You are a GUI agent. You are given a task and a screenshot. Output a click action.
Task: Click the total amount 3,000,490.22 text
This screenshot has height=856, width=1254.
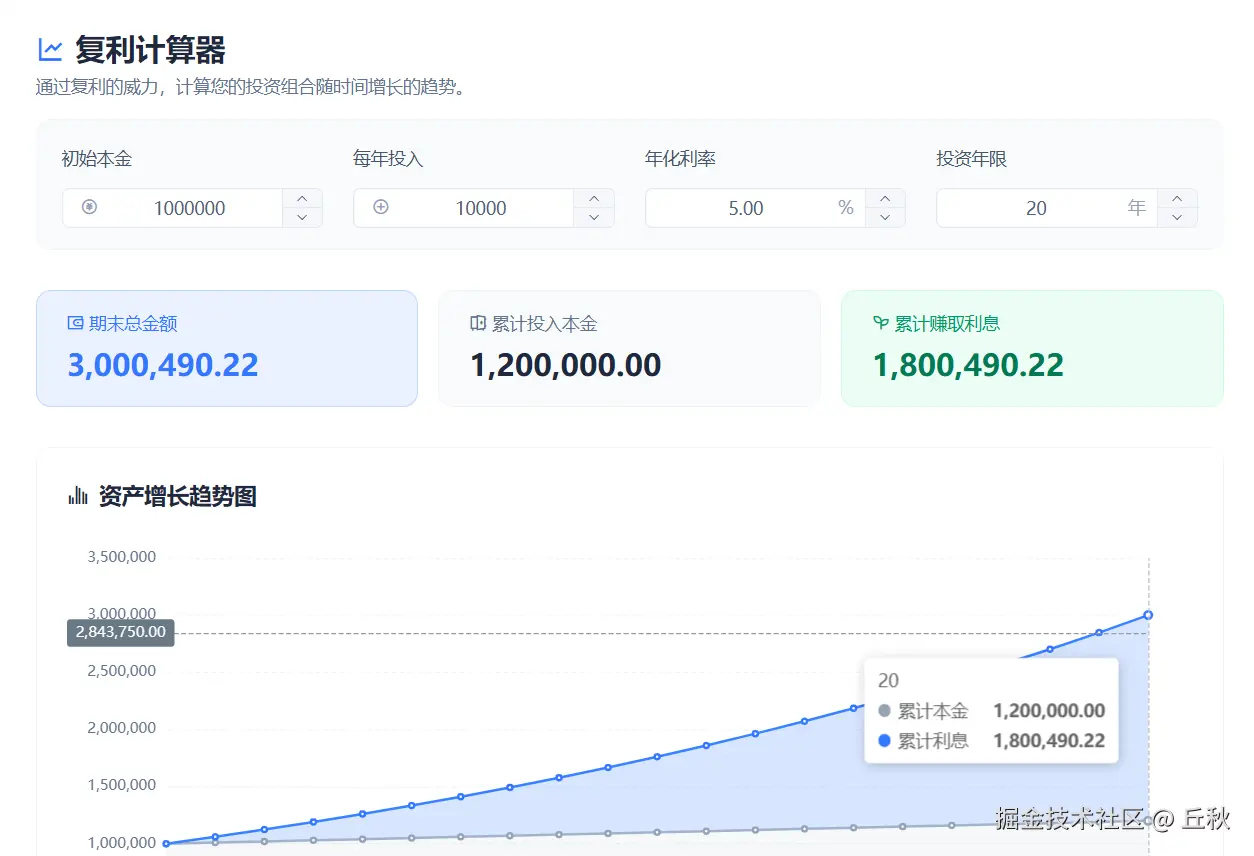161,366
